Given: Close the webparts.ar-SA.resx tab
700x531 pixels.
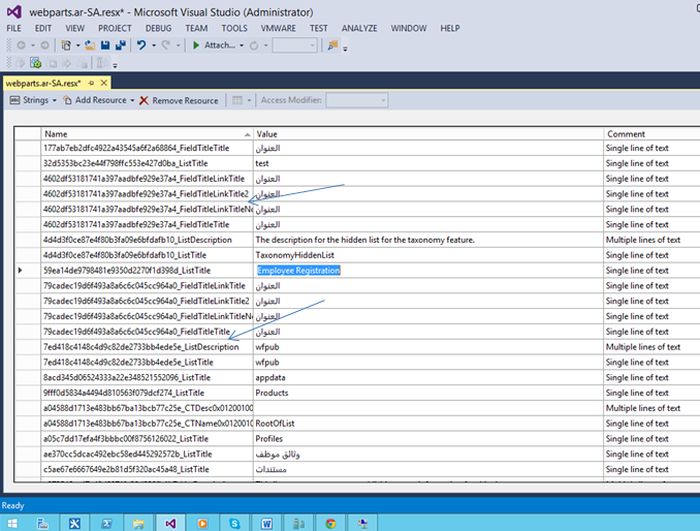Looking at the screenshot, I should click(103, 83).
